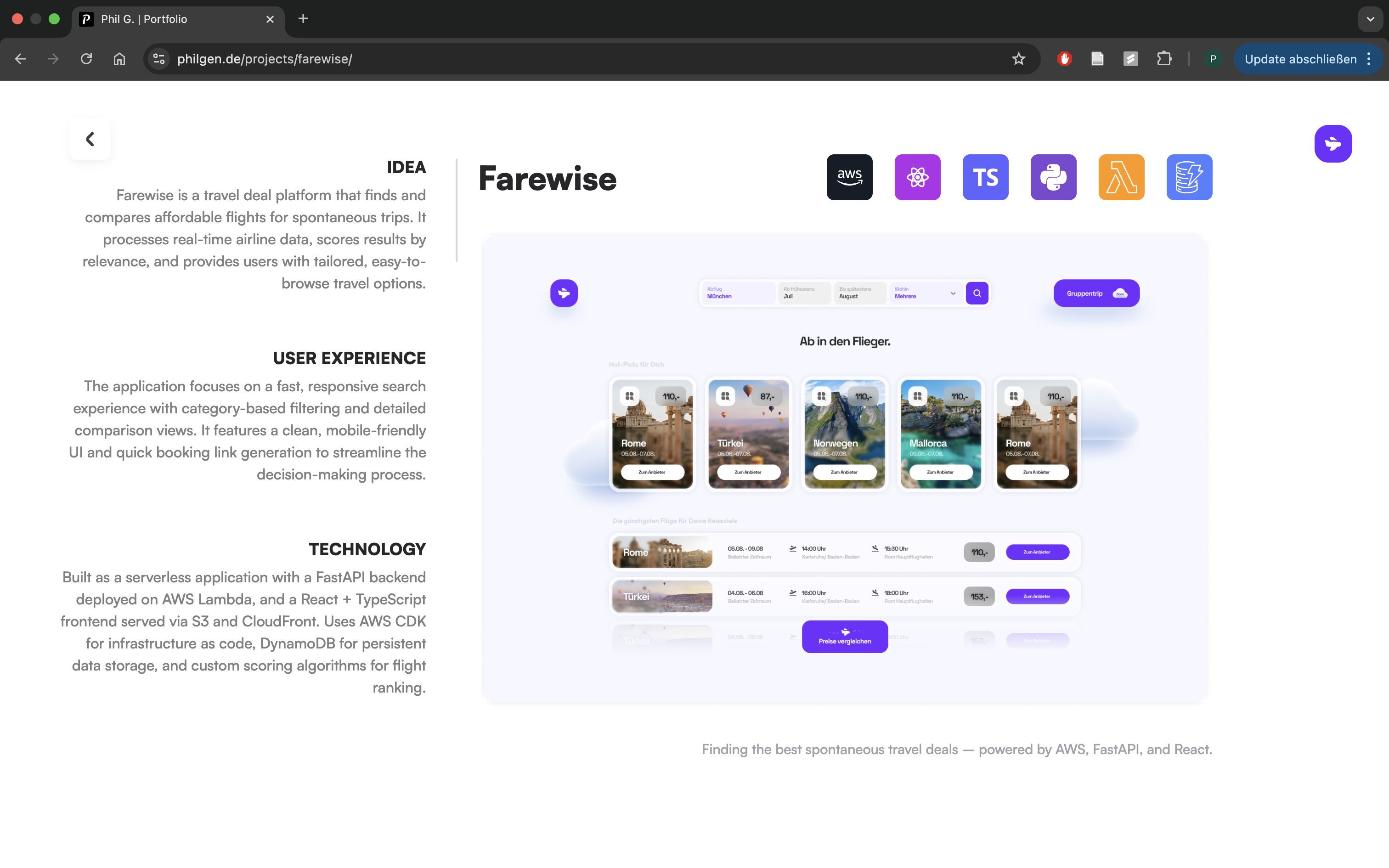Bookmark this page with the star icon
Viewport: 1389px width, 868px height.
point(1018,59)
